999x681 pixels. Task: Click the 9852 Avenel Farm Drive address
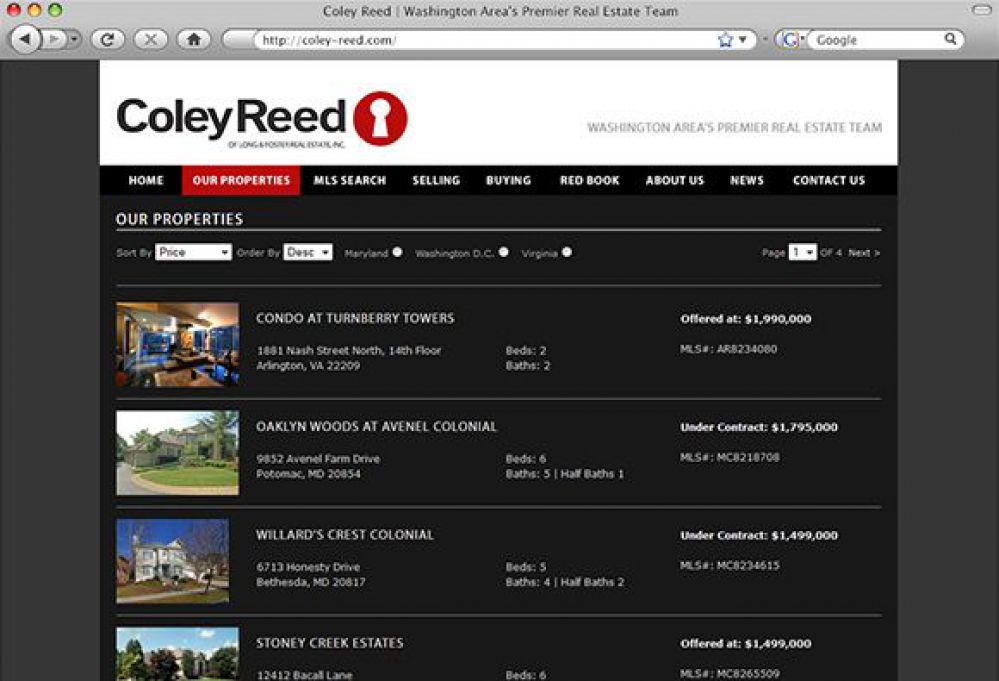318,459
